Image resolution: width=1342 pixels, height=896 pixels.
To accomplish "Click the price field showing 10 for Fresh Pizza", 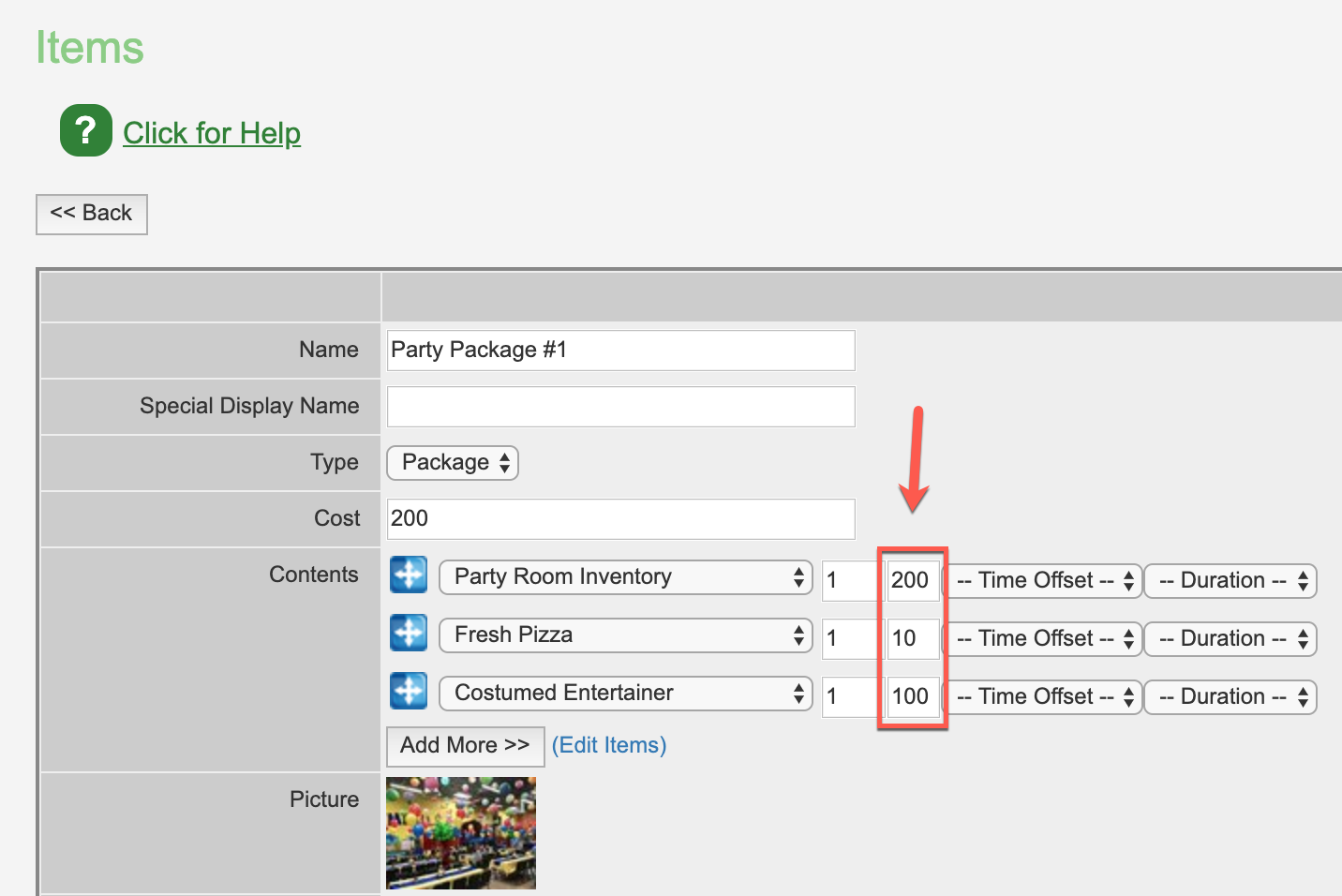I will coord(914,639).
